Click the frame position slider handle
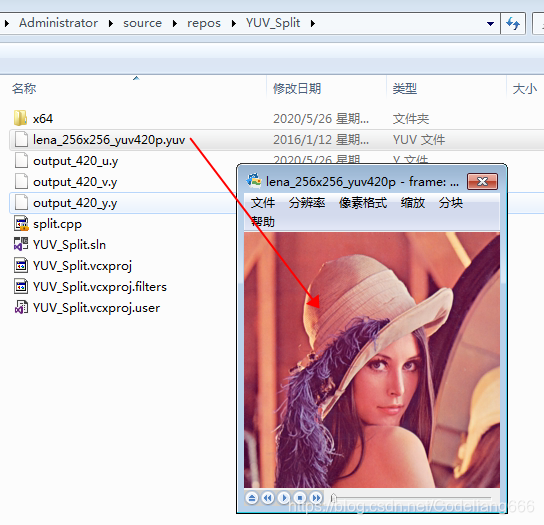Screen dimensions: 544x525 (x=333, y=498)
